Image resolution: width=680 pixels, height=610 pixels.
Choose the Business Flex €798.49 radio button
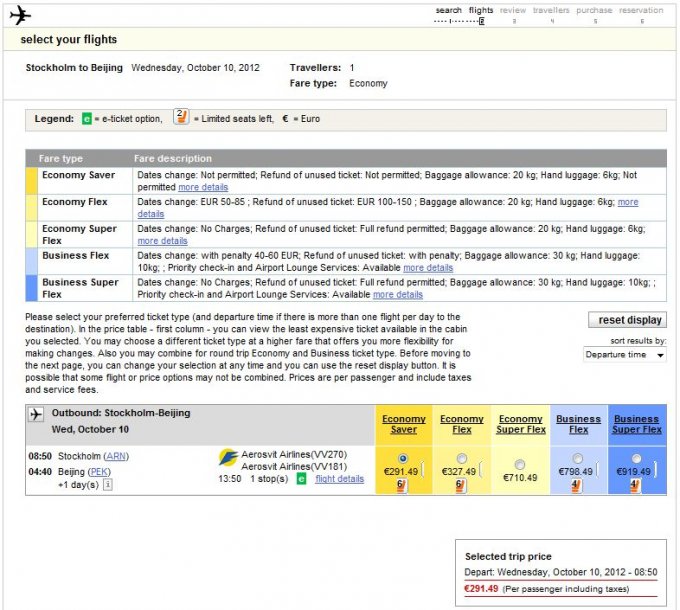pyautogui.click(x=578, y=459)
